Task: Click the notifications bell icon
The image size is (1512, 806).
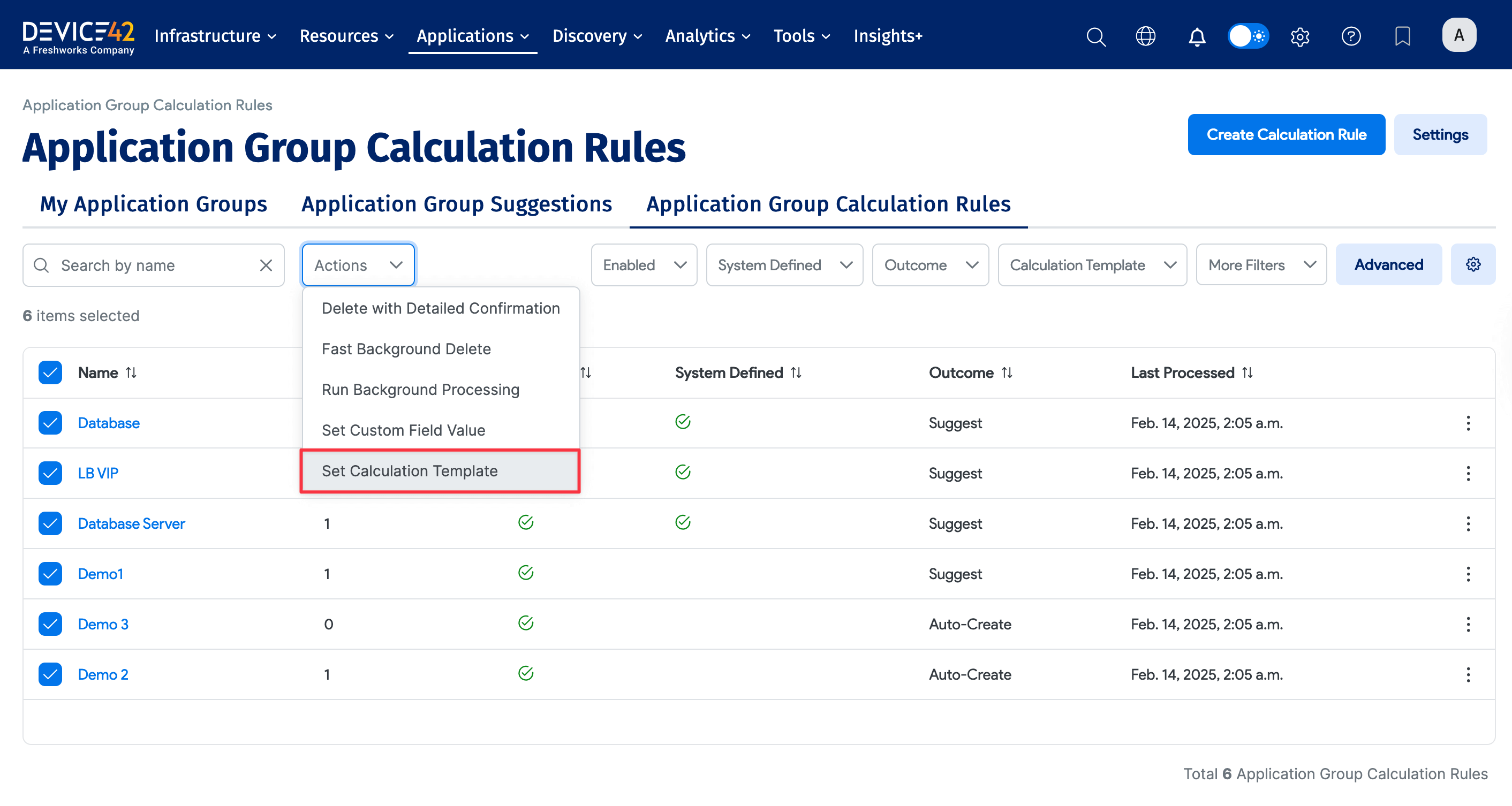Action: [1197, 36]
